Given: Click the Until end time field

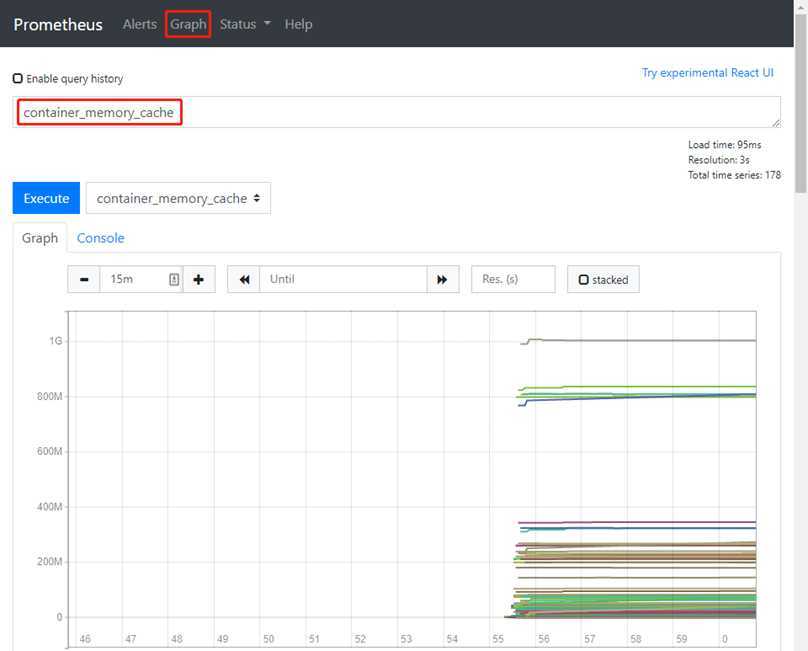Looking at the screenshot, I should click(343, 280).
